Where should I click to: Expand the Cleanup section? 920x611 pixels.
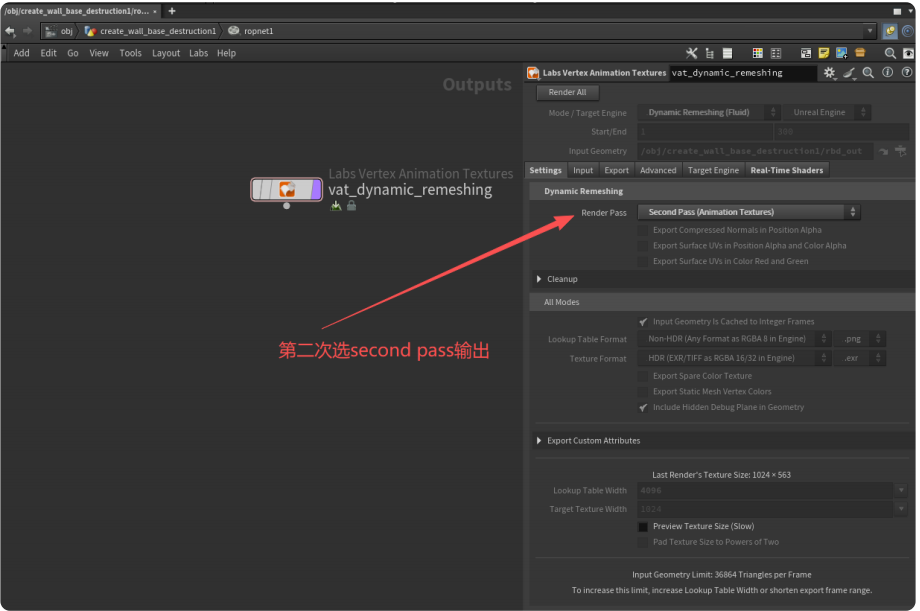click(540, 279)
